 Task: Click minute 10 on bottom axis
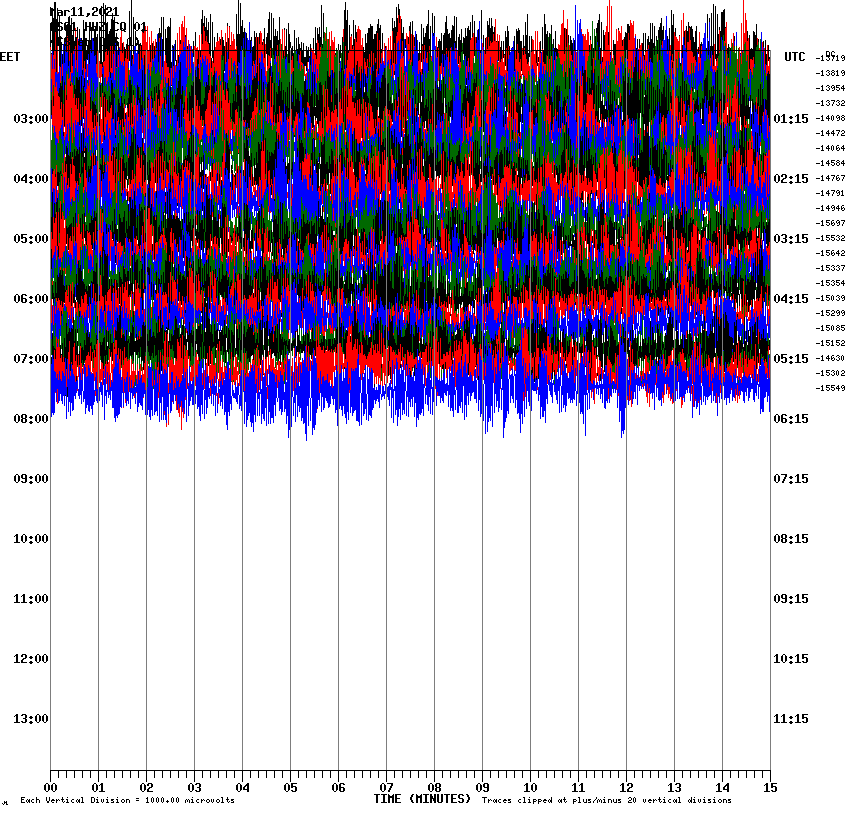pyautogui.click(x=530, y=787)
